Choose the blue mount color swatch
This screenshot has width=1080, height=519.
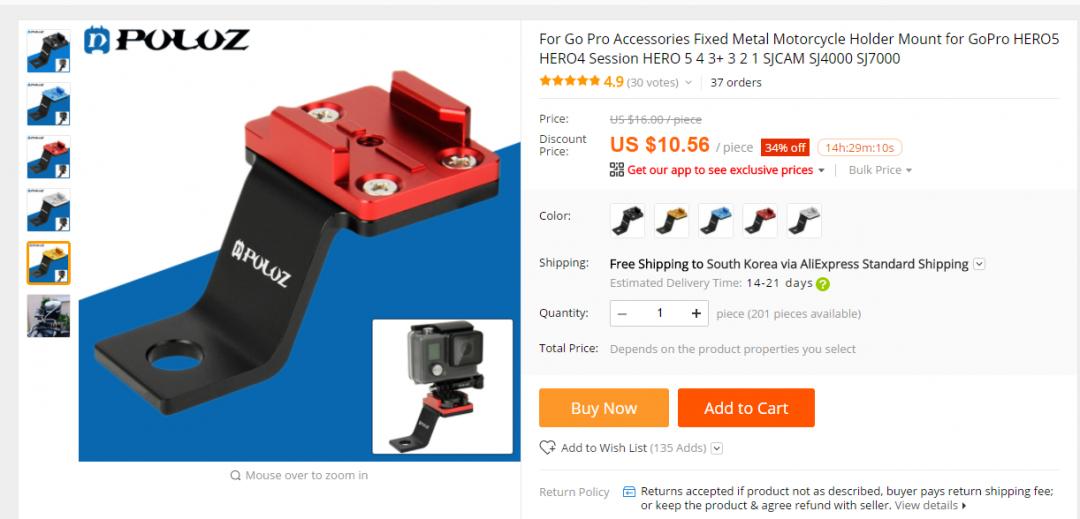716,221
